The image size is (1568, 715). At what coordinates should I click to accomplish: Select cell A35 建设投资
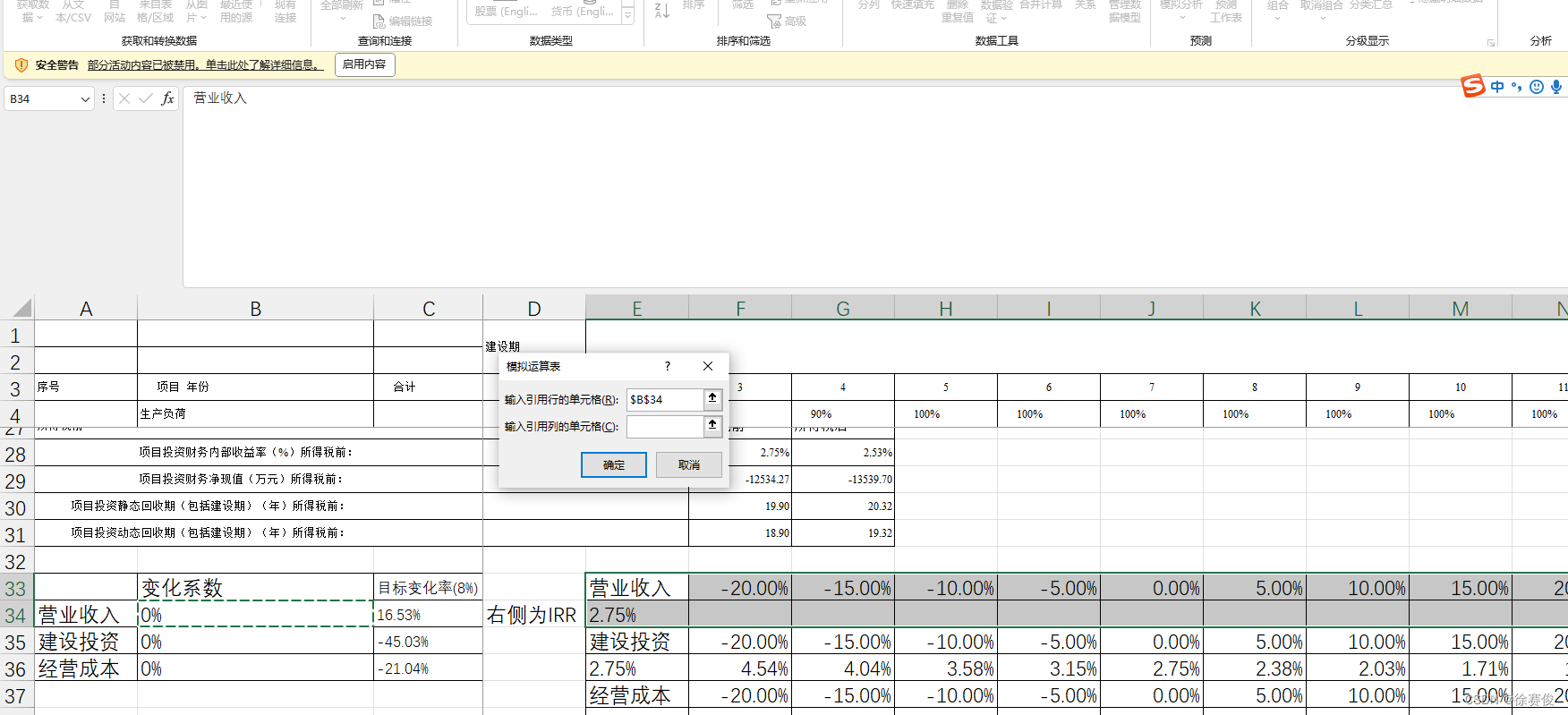(86, 642)
